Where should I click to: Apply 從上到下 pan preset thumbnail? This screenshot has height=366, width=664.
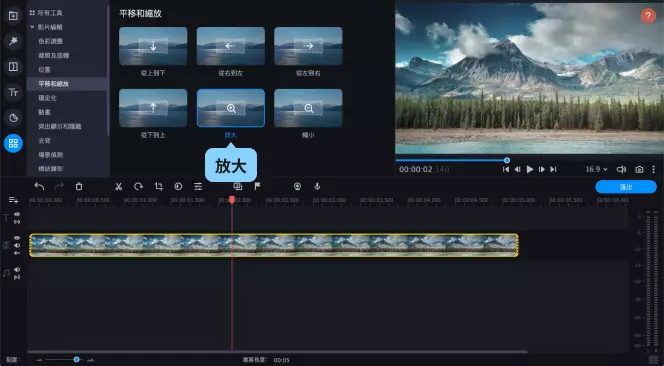(x=153, y=46)
